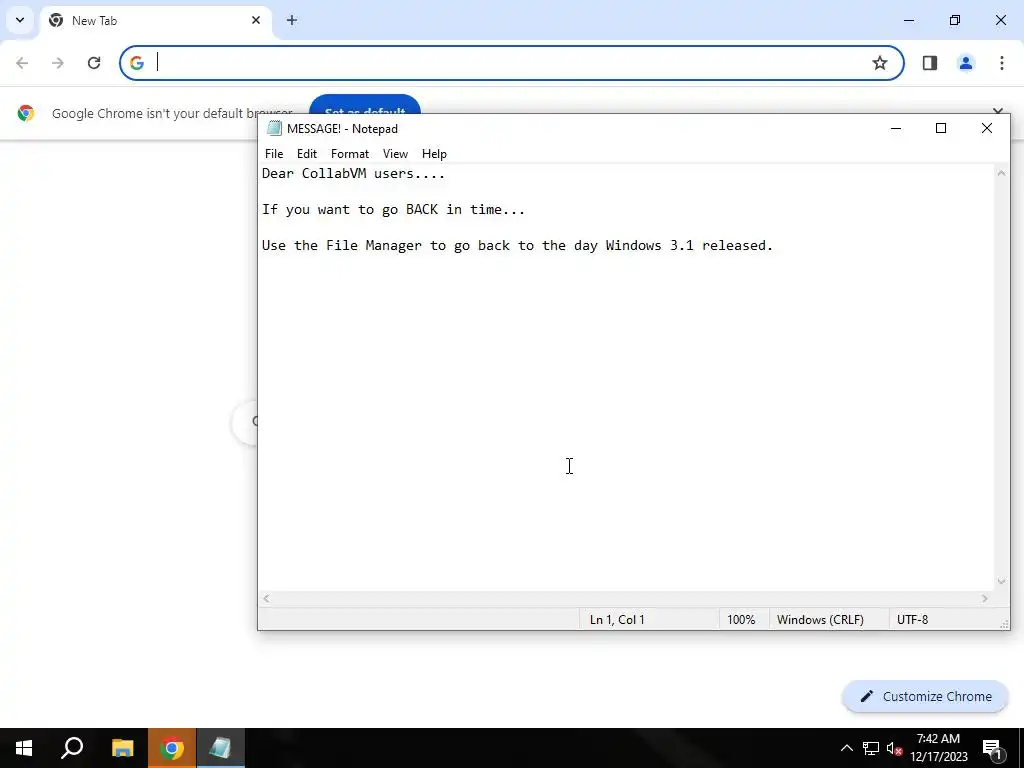Click Notepad vertical scrollbar up arrow
This screenshot has height=768, width=1024.
[x=1001, y=173]
